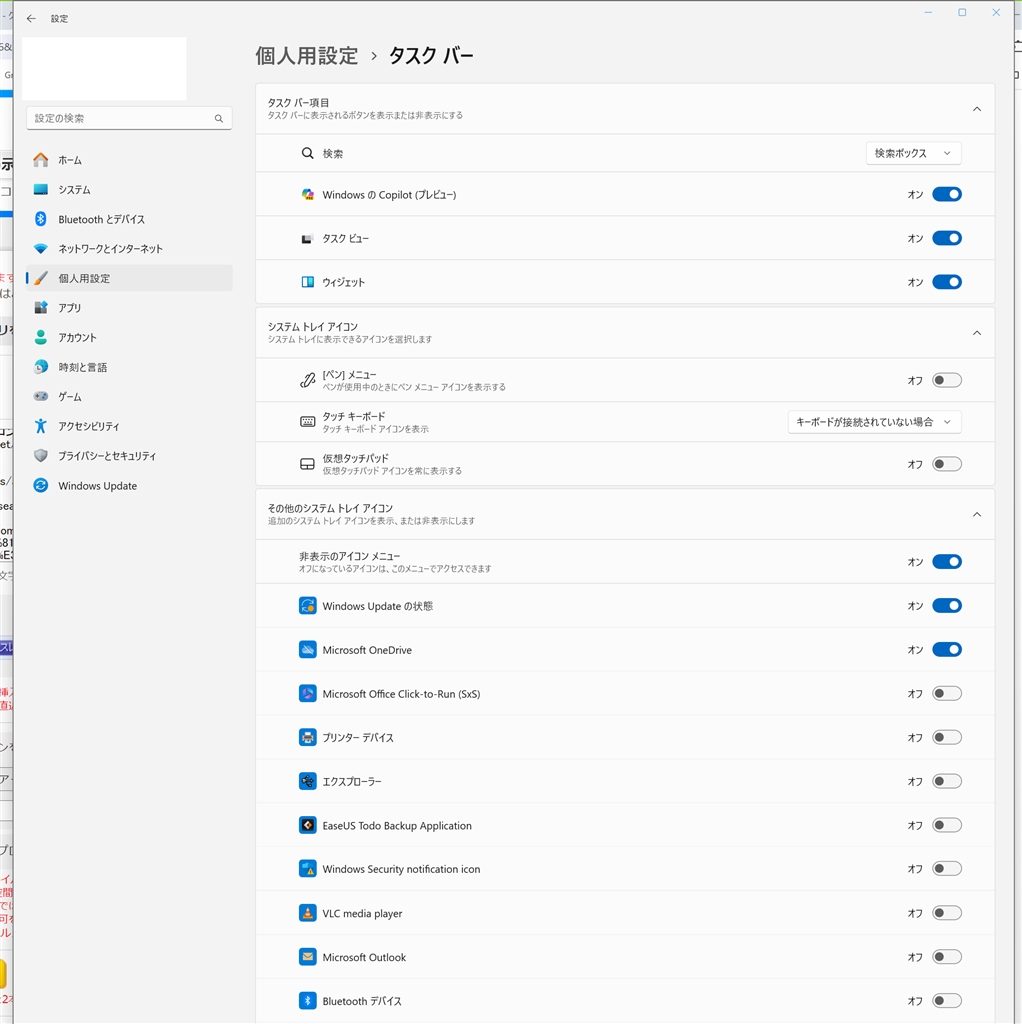Screen dimensions: 1022x1024
Task: Open the search box style dropdown
Action: click(913, 153)
